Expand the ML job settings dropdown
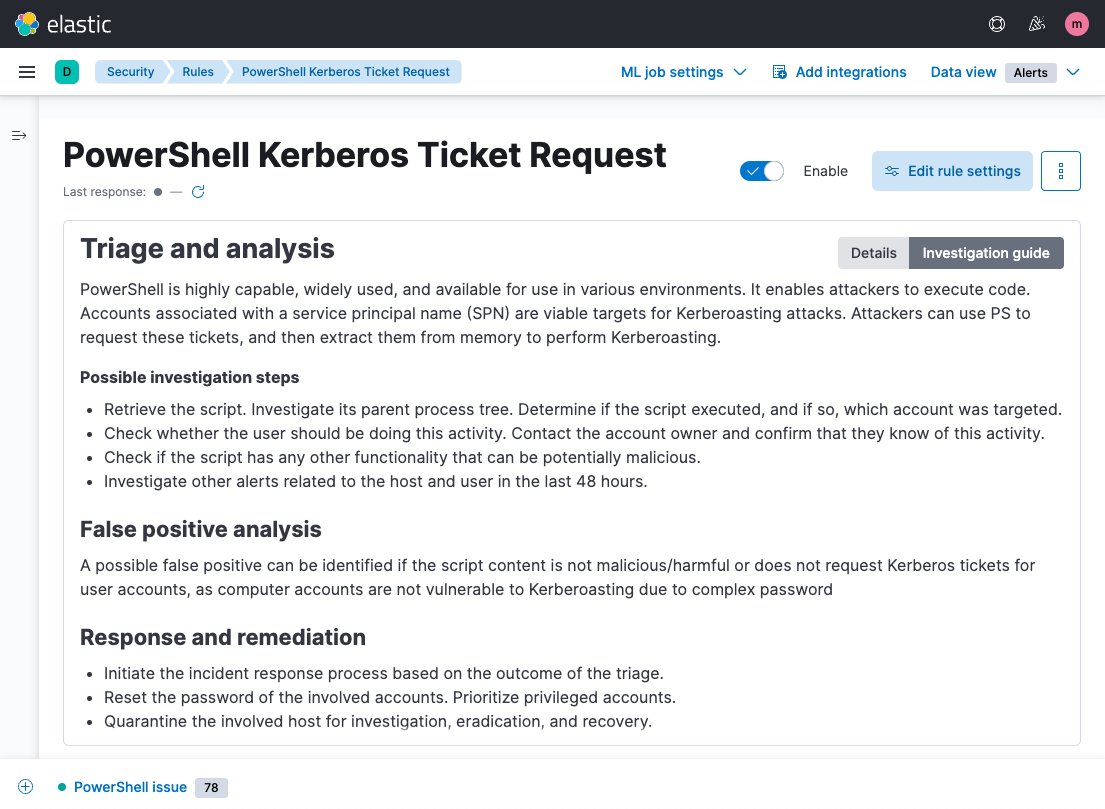The height and width of the screenshot is (809, 1105). pos(683,72)
